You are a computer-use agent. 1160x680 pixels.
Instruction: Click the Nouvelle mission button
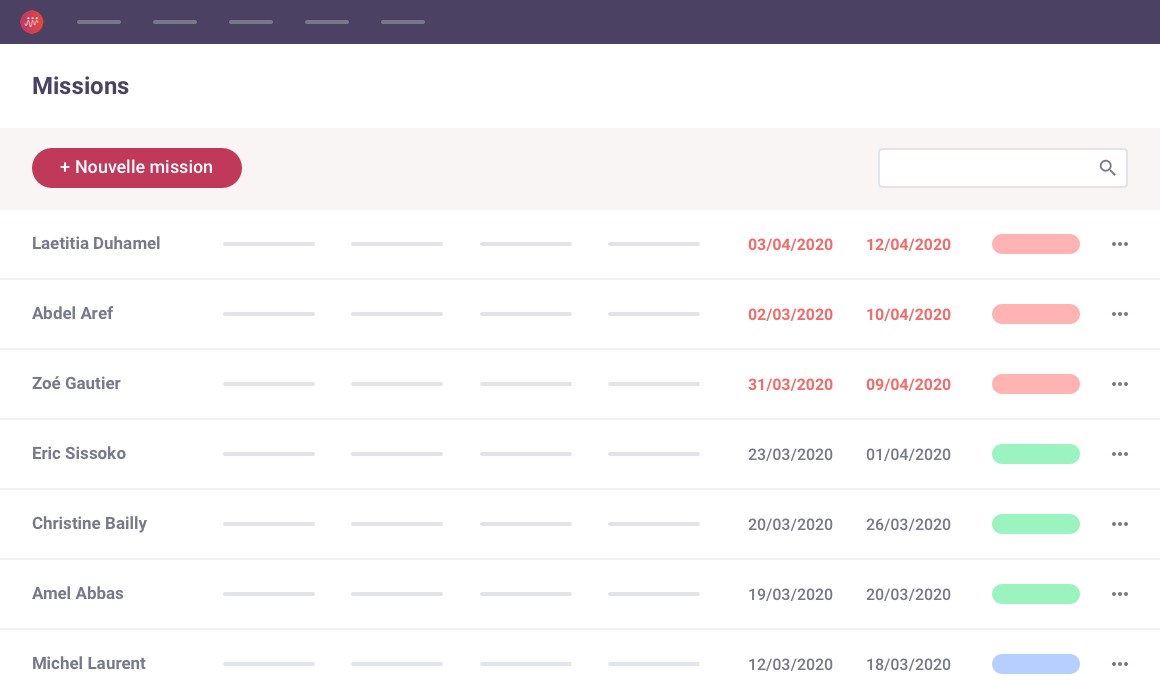tap(137, 168)
